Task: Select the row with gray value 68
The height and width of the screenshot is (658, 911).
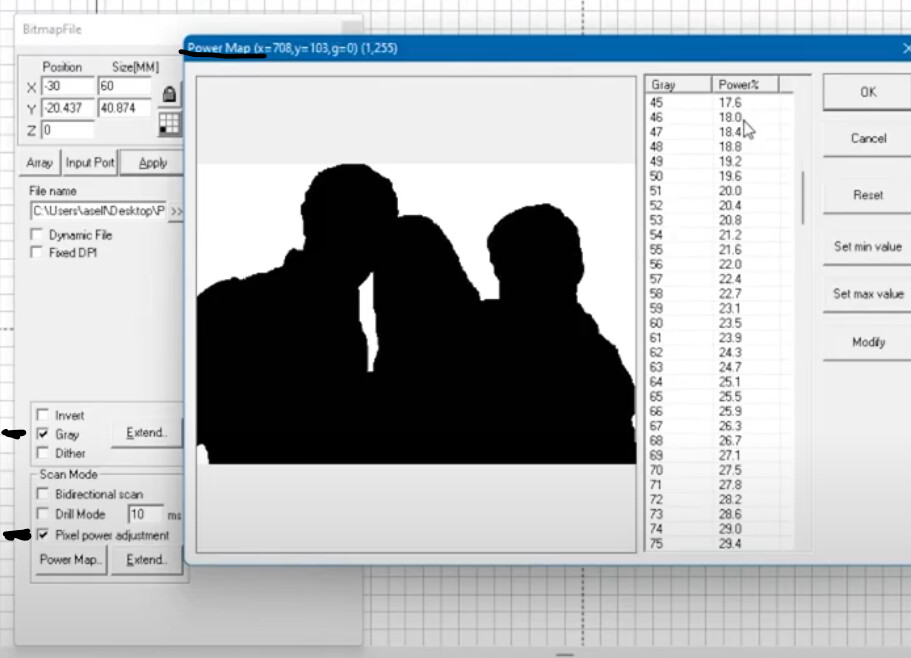Action: tap(719, 441)
